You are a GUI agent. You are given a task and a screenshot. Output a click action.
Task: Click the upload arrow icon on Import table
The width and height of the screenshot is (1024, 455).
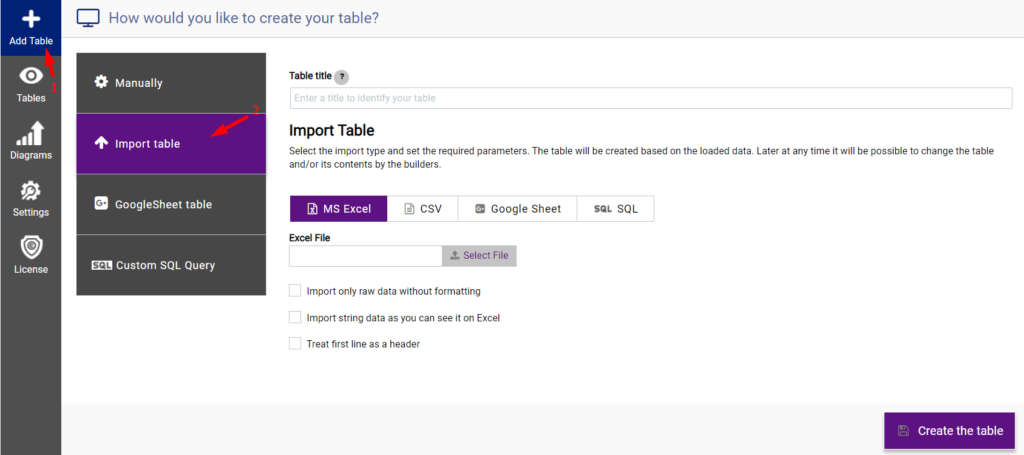click(101, 144)
